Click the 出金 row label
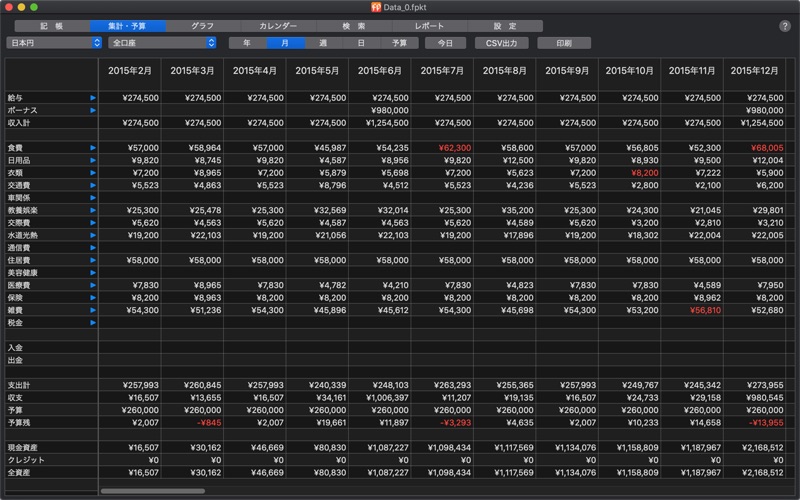The width and height of the screenshot is (800, 500). tap(15, 360)
